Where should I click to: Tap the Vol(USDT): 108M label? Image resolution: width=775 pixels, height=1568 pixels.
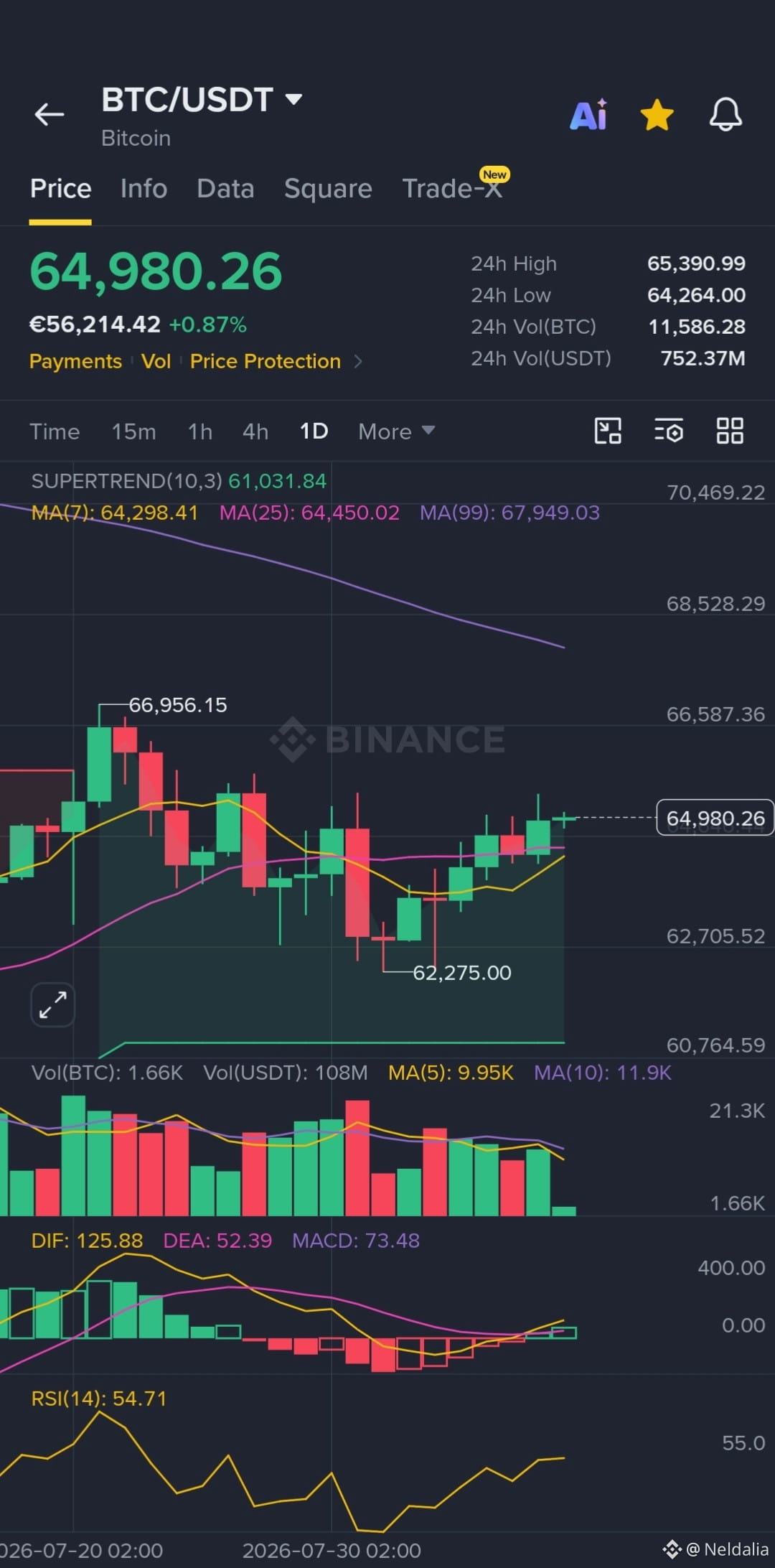pyautogui.click(x=286, y=1073)
